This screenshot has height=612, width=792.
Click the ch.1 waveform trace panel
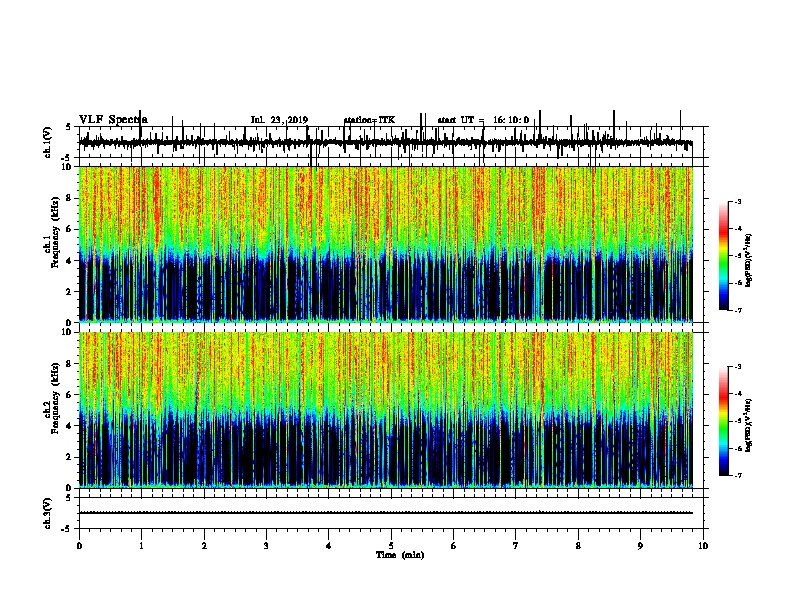point(391,142)
